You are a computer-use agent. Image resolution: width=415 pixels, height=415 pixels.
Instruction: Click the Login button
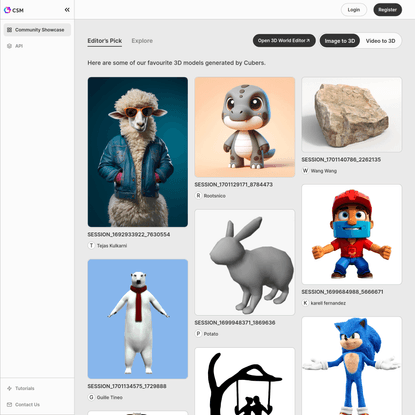(354, 10)
